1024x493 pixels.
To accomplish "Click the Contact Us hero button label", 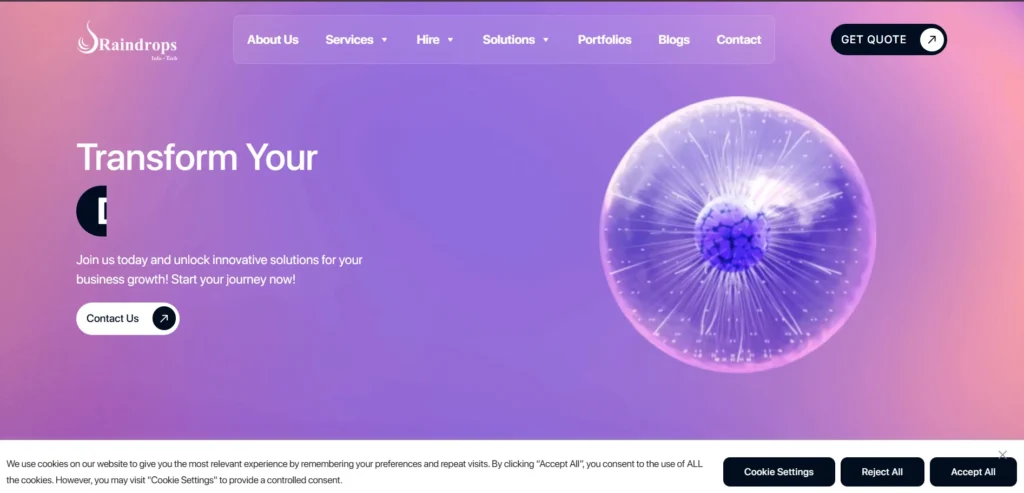I will click(x=112, y=318).
